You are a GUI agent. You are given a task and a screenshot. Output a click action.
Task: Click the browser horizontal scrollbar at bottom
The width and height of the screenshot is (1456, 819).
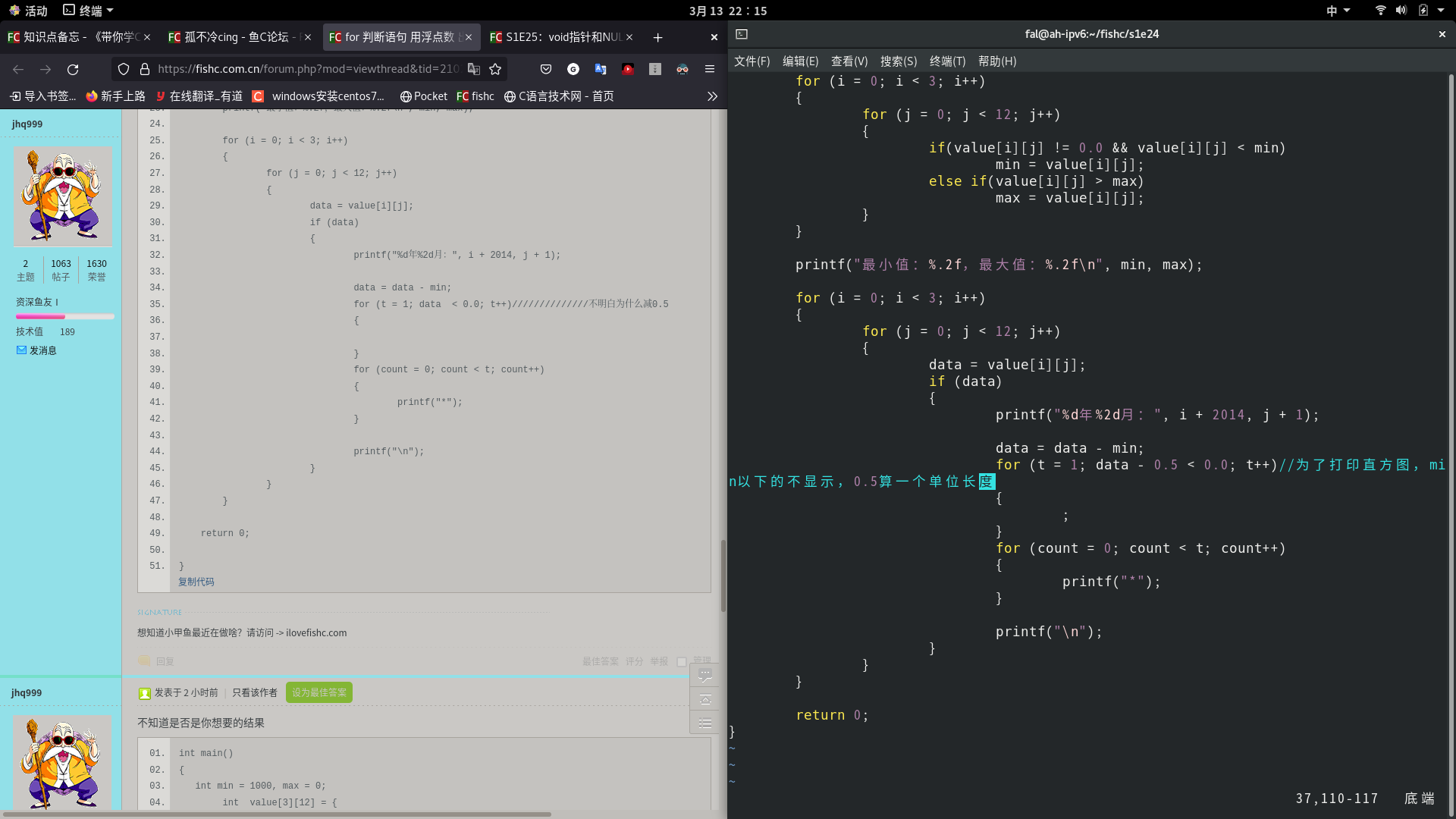click(x=276, y=814)
